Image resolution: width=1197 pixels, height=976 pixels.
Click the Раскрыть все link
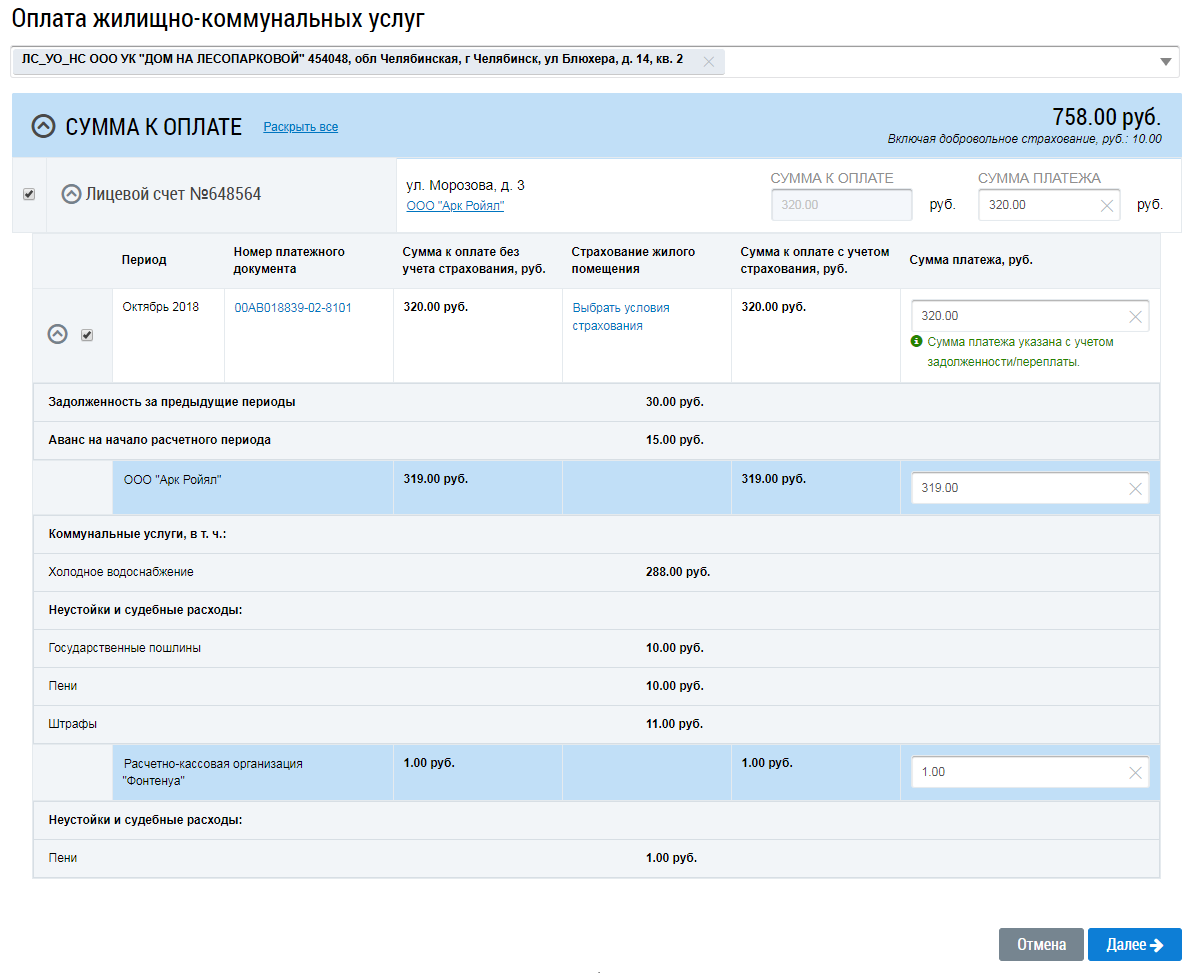(300, 127)
